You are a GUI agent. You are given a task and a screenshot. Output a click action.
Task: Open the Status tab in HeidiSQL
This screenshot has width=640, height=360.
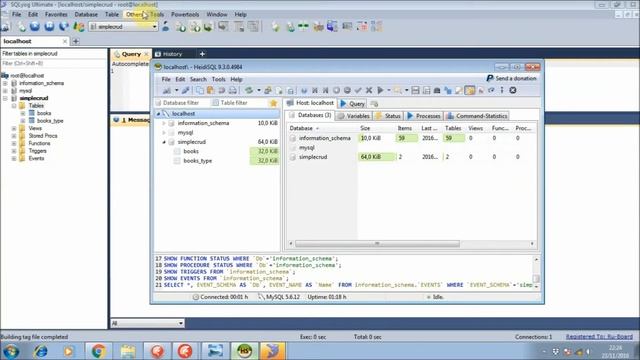(x=388, y=116)
